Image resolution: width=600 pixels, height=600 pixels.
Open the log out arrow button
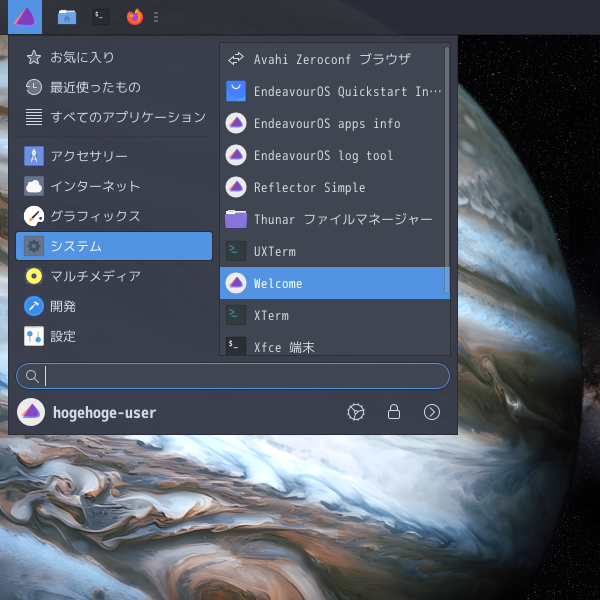[432, 412]
